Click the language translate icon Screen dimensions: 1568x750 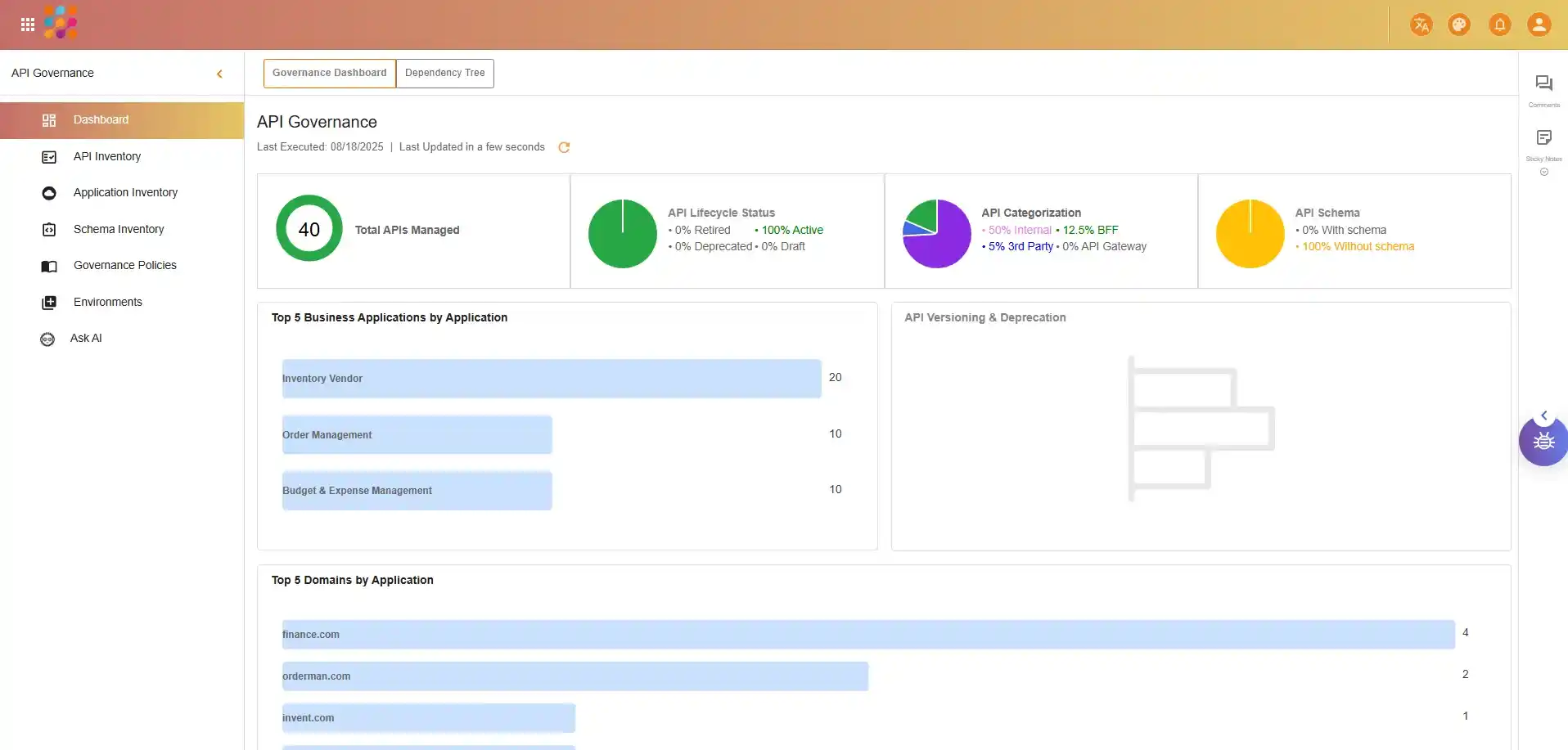tap(1421, 25)
